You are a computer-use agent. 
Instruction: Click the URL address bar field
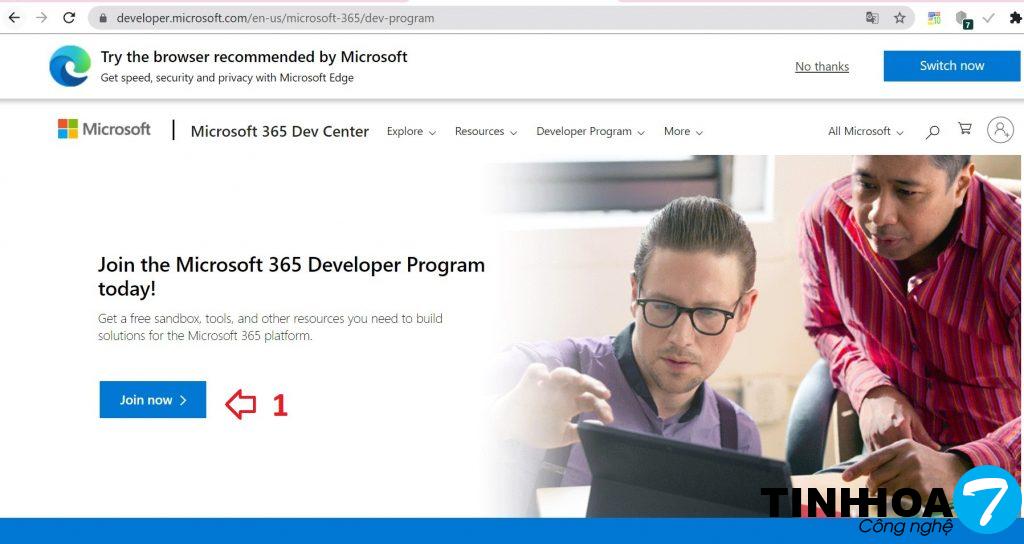[480, 18]
